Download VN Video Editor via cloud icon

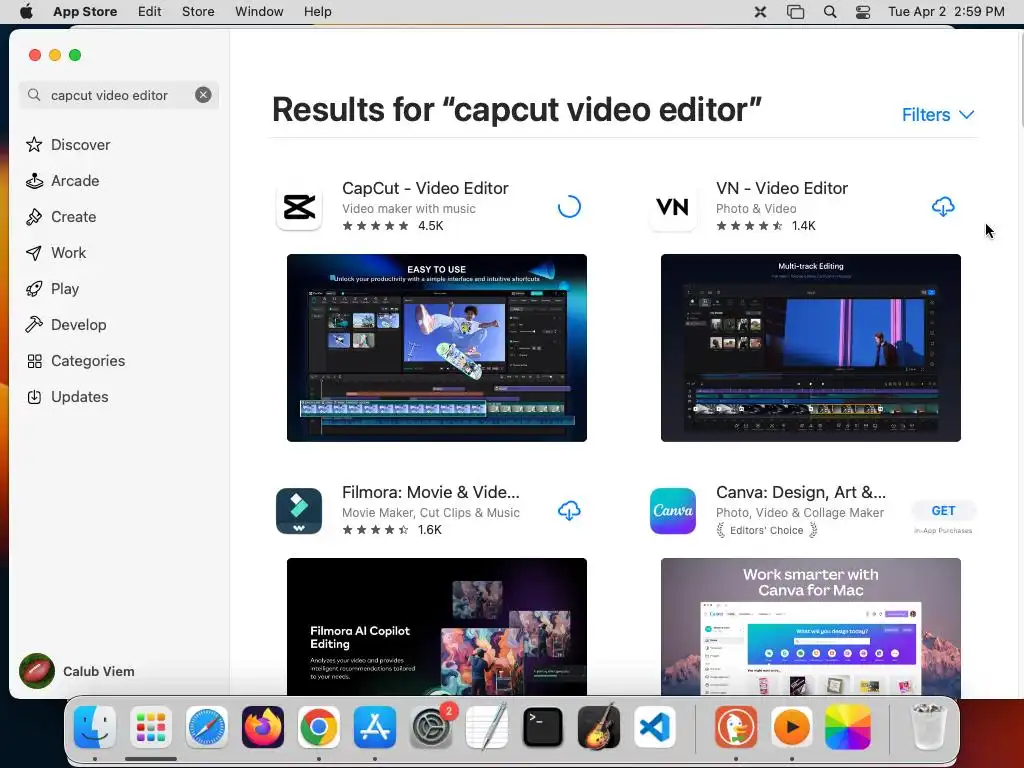click(x=943, y=207)
